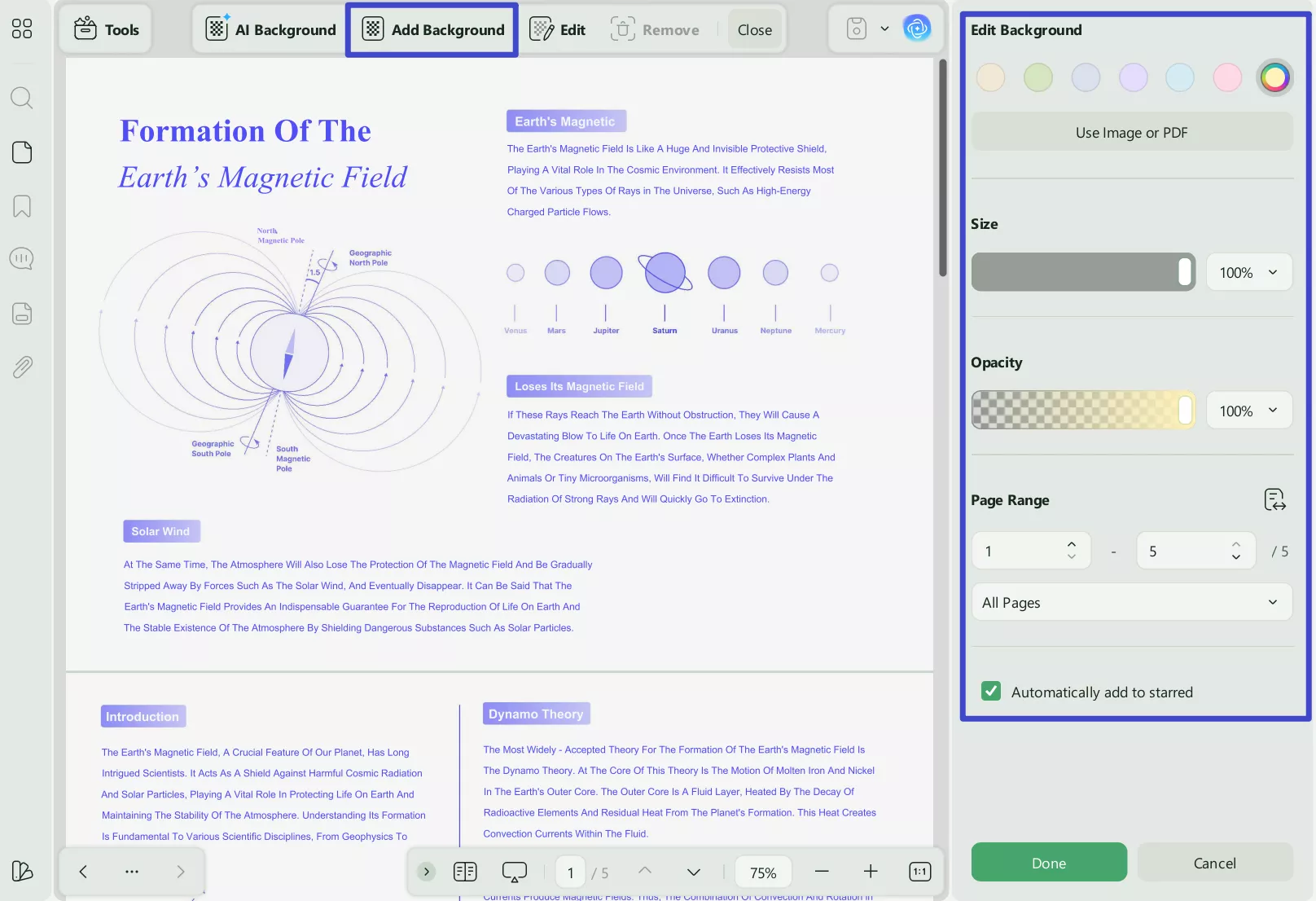Click the current page number field

[571, 872]
